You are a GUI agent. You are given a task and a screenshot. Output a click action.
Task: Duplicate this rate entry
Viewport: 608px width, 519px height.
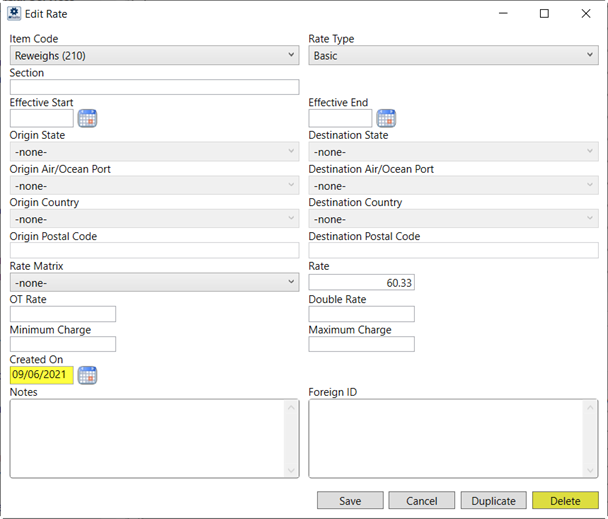tap(493, 500)
